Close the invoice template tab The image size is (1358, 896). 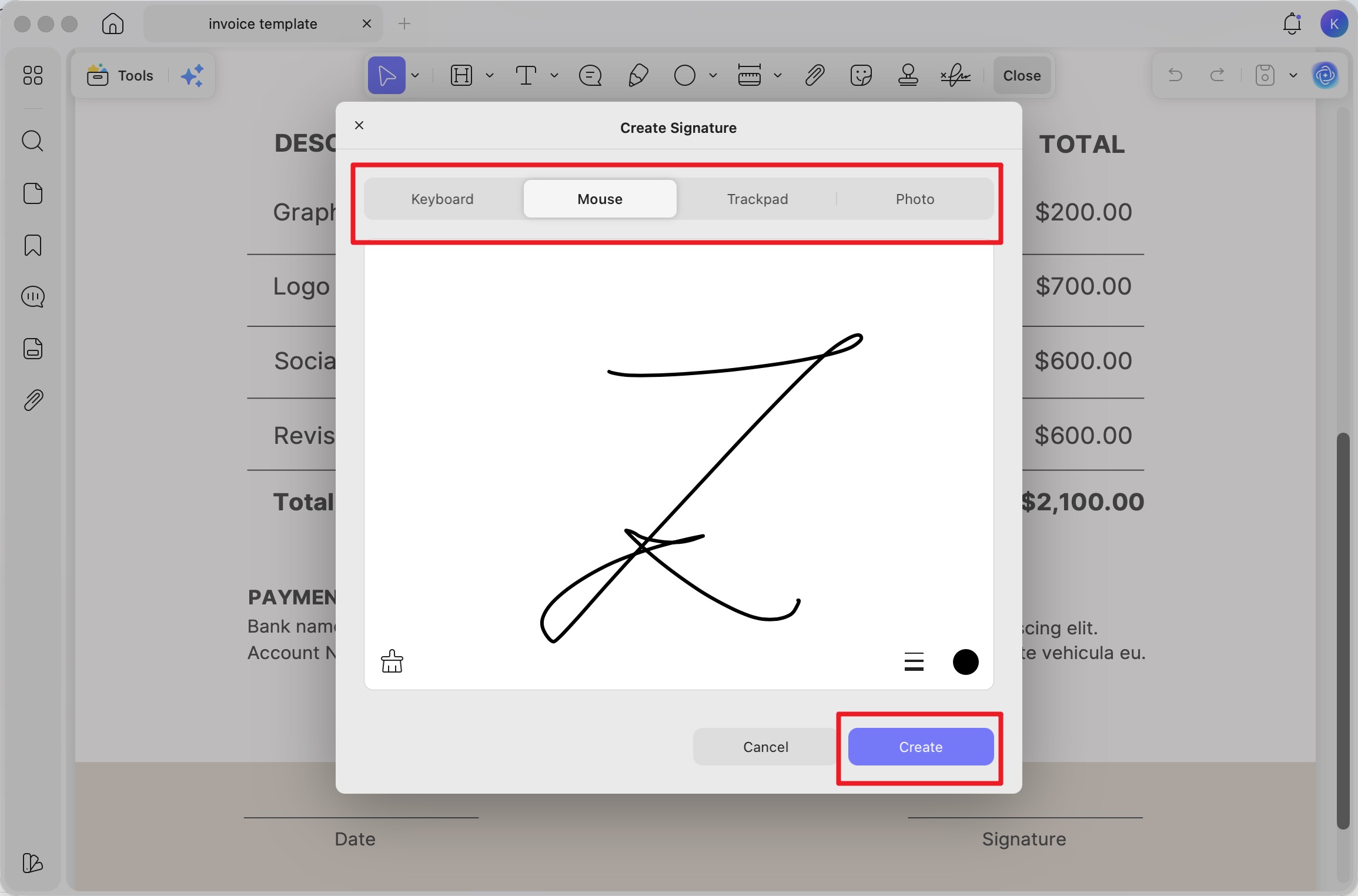[x=367, y=24]
